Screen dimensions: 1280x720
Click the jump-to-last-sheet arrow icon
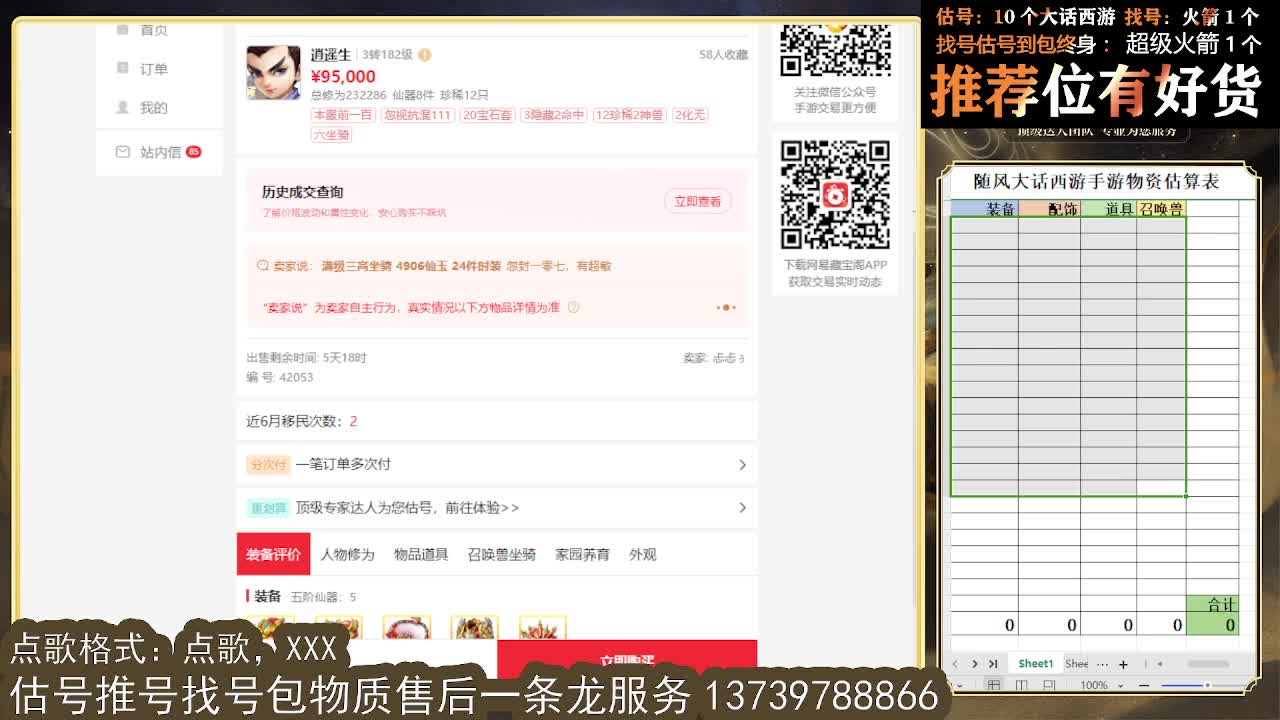[992, 663]
